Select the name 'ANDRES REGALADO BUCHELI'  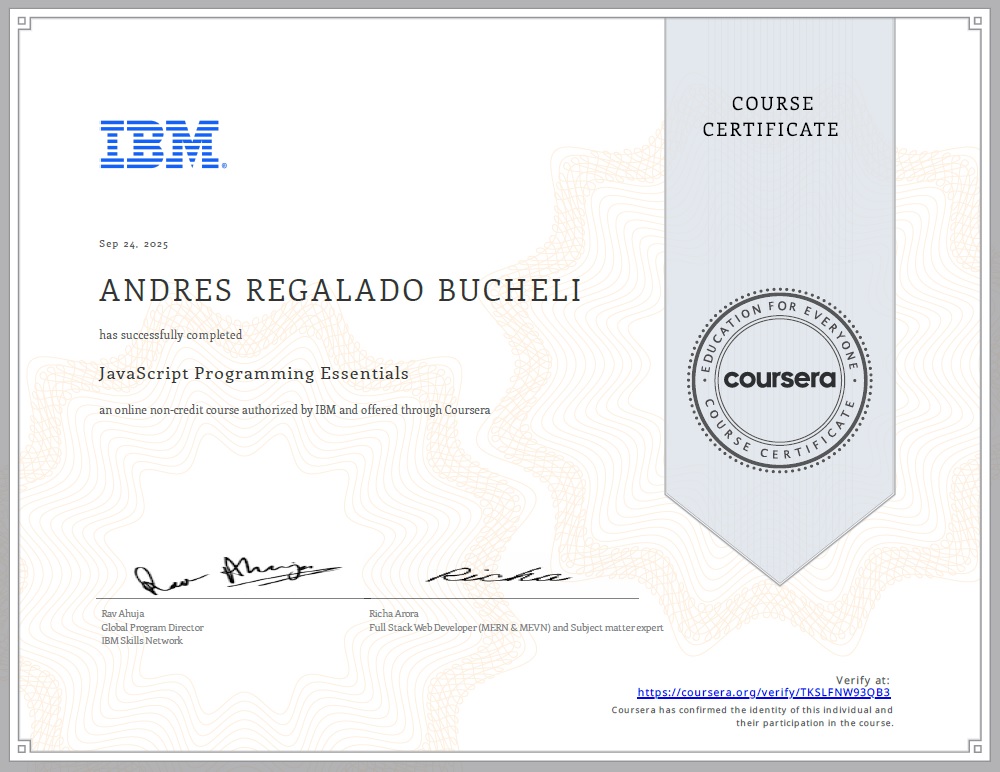(340, 290)
